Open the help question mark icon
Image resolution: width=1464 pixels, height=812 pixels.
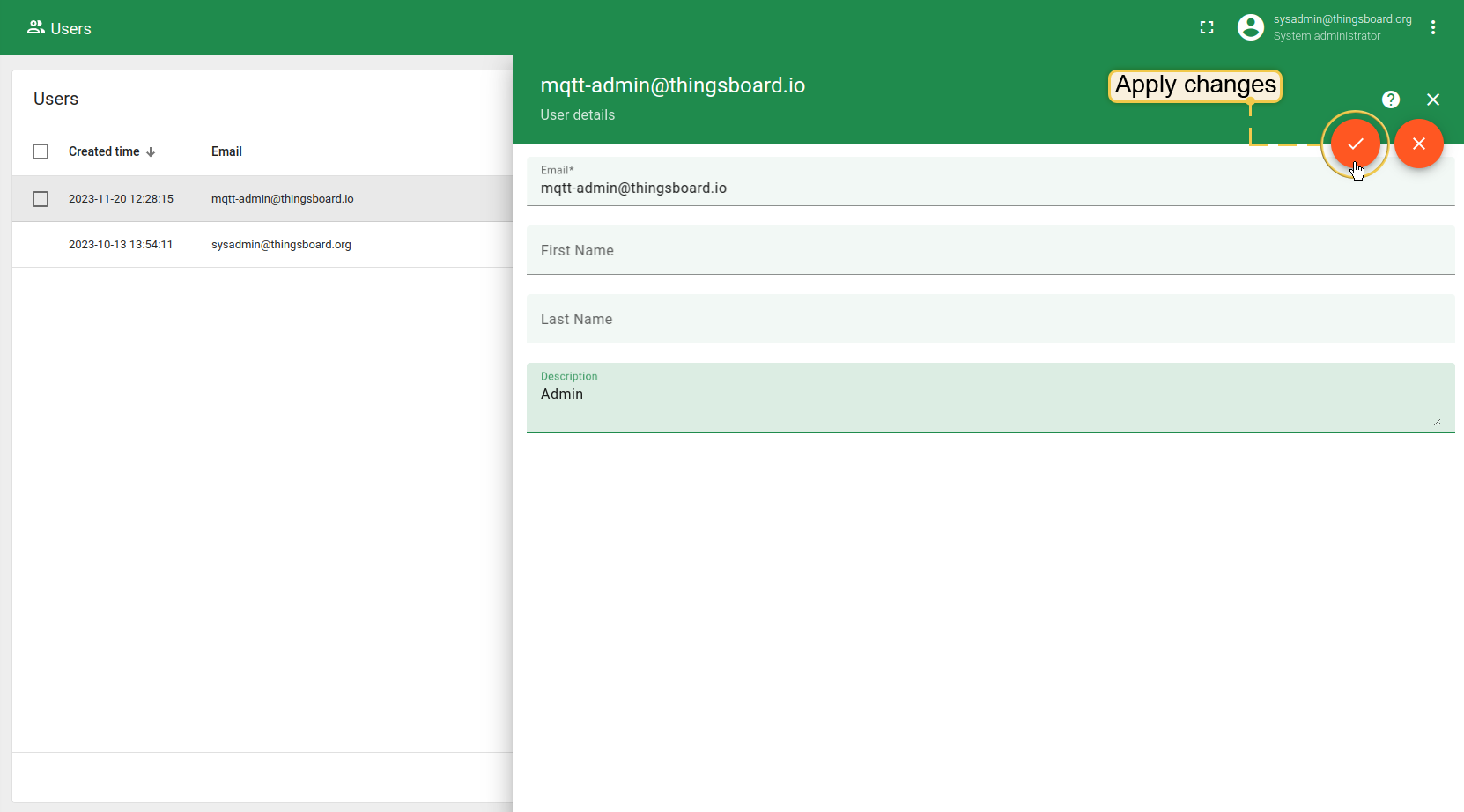[1390, 100]
